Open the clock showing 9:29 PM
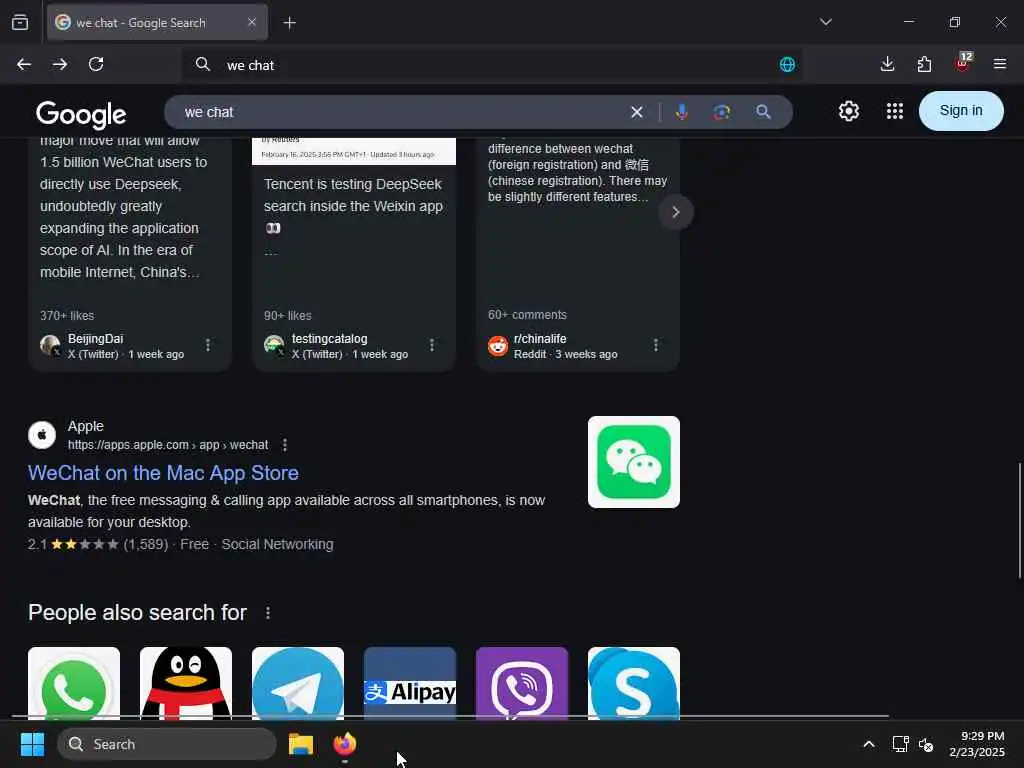 click(x=977, y=744)
